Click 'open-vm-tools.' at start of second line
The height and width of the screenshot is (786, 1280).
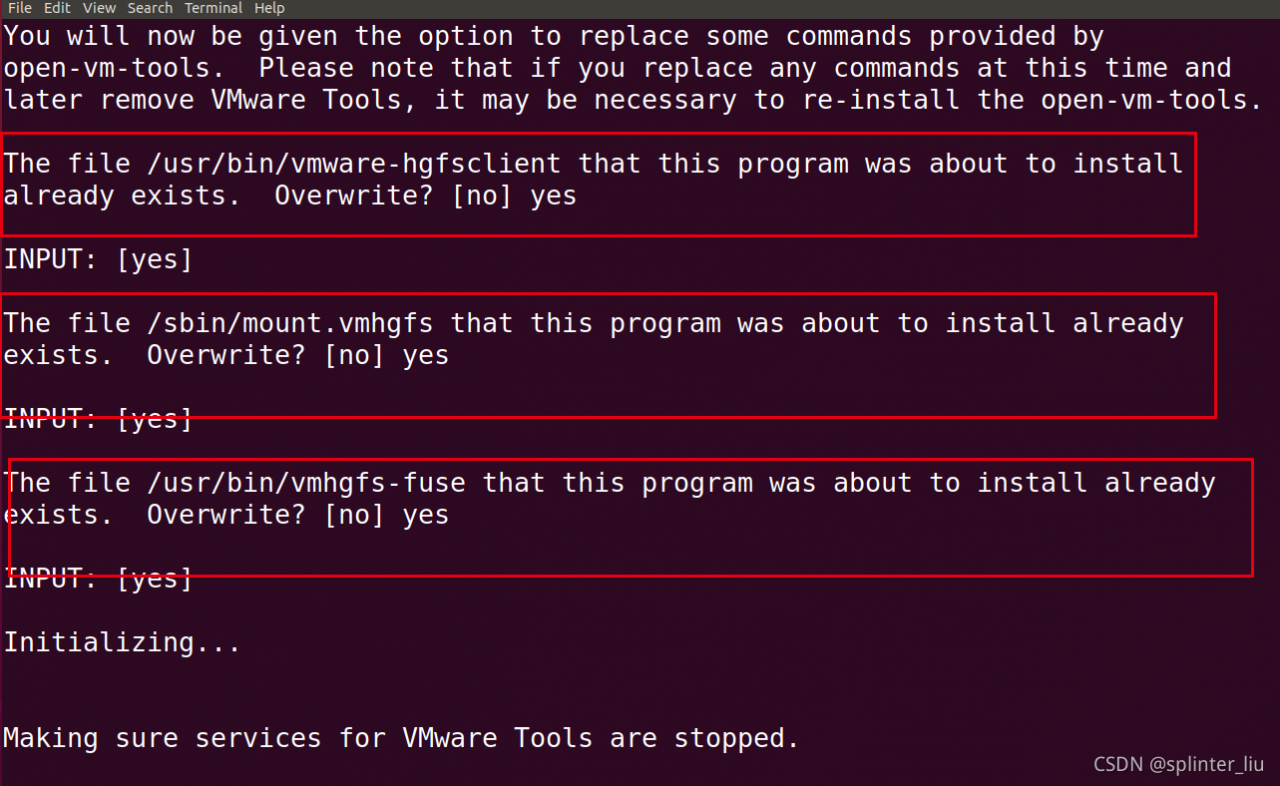point(114,69)
